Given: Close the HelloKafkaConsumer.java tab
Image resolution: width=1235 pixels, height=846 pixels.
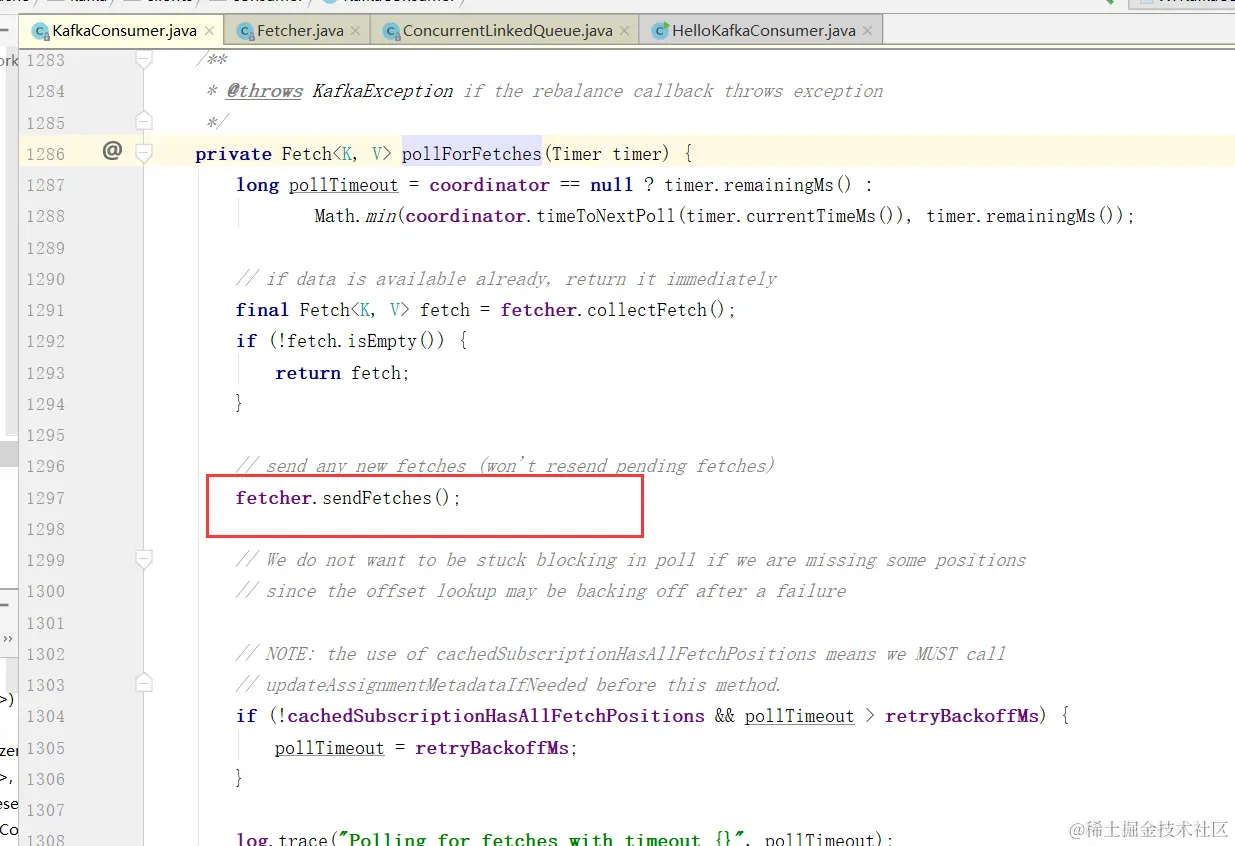Looking at the screenshot, I should click(867, 31).
